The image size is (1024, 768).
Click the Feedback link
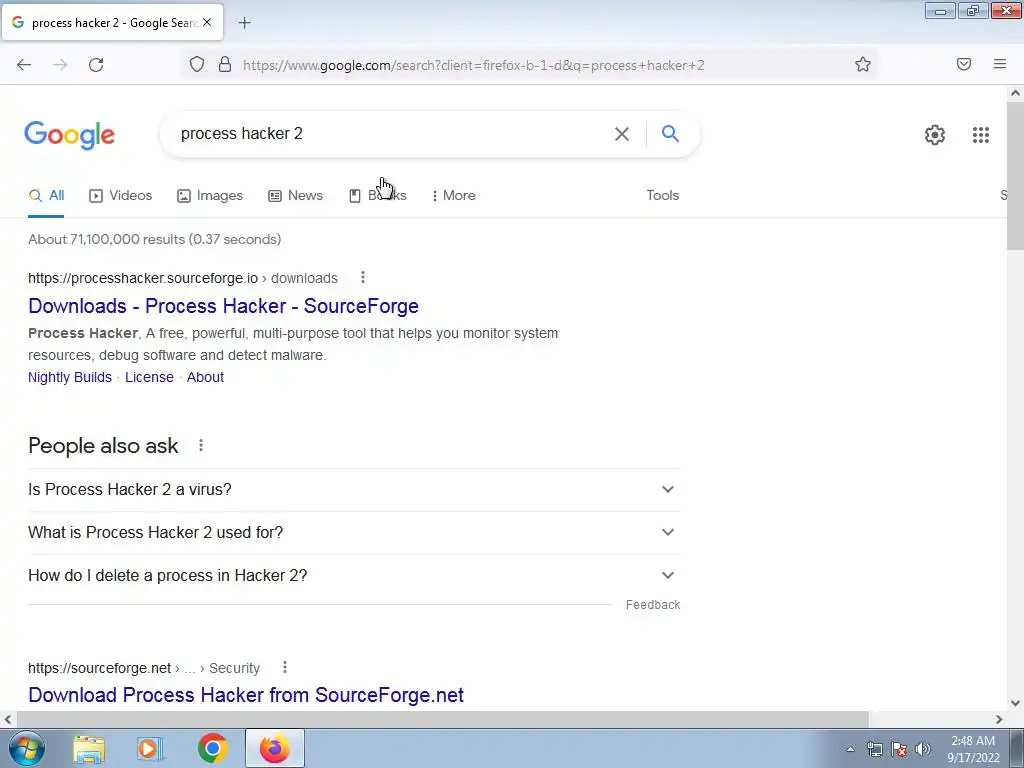(x=653, y=605)
